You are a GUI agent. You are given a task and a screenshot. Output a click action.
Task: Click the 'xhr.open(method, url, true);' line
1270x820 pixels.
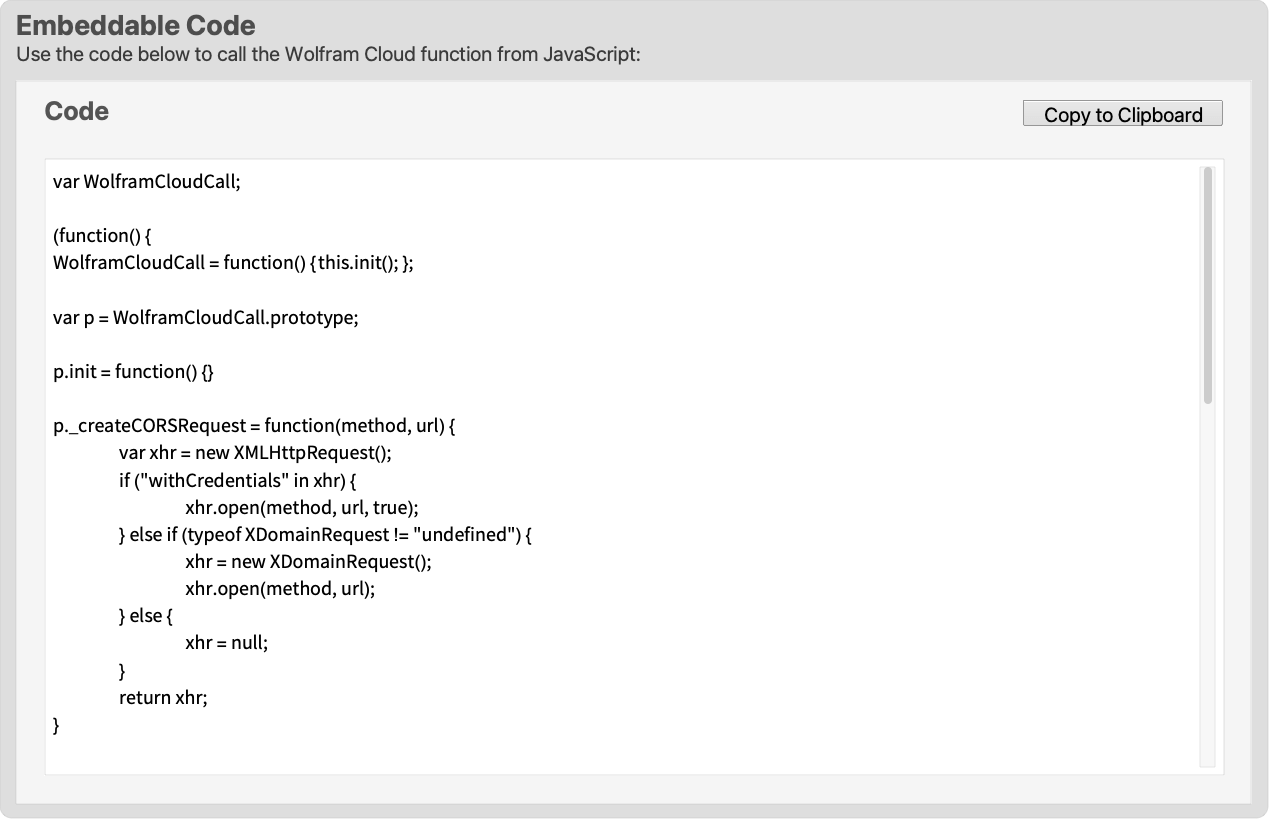[x=301, y=507]
